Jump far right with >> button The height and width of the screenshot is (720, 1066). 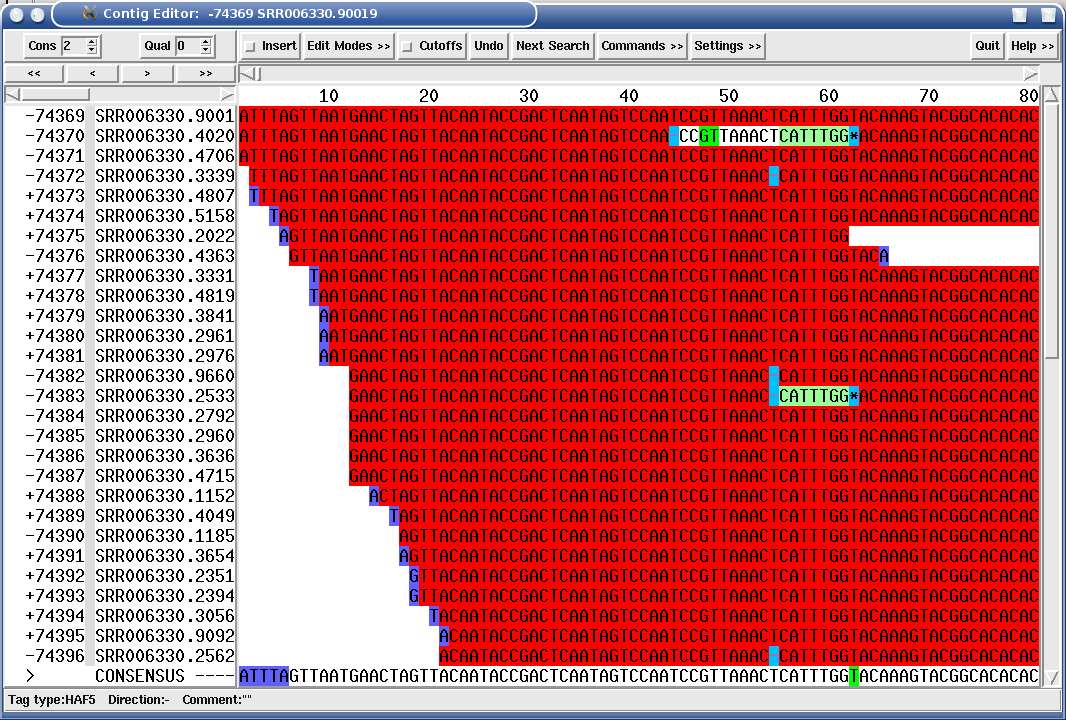(205, 73)
